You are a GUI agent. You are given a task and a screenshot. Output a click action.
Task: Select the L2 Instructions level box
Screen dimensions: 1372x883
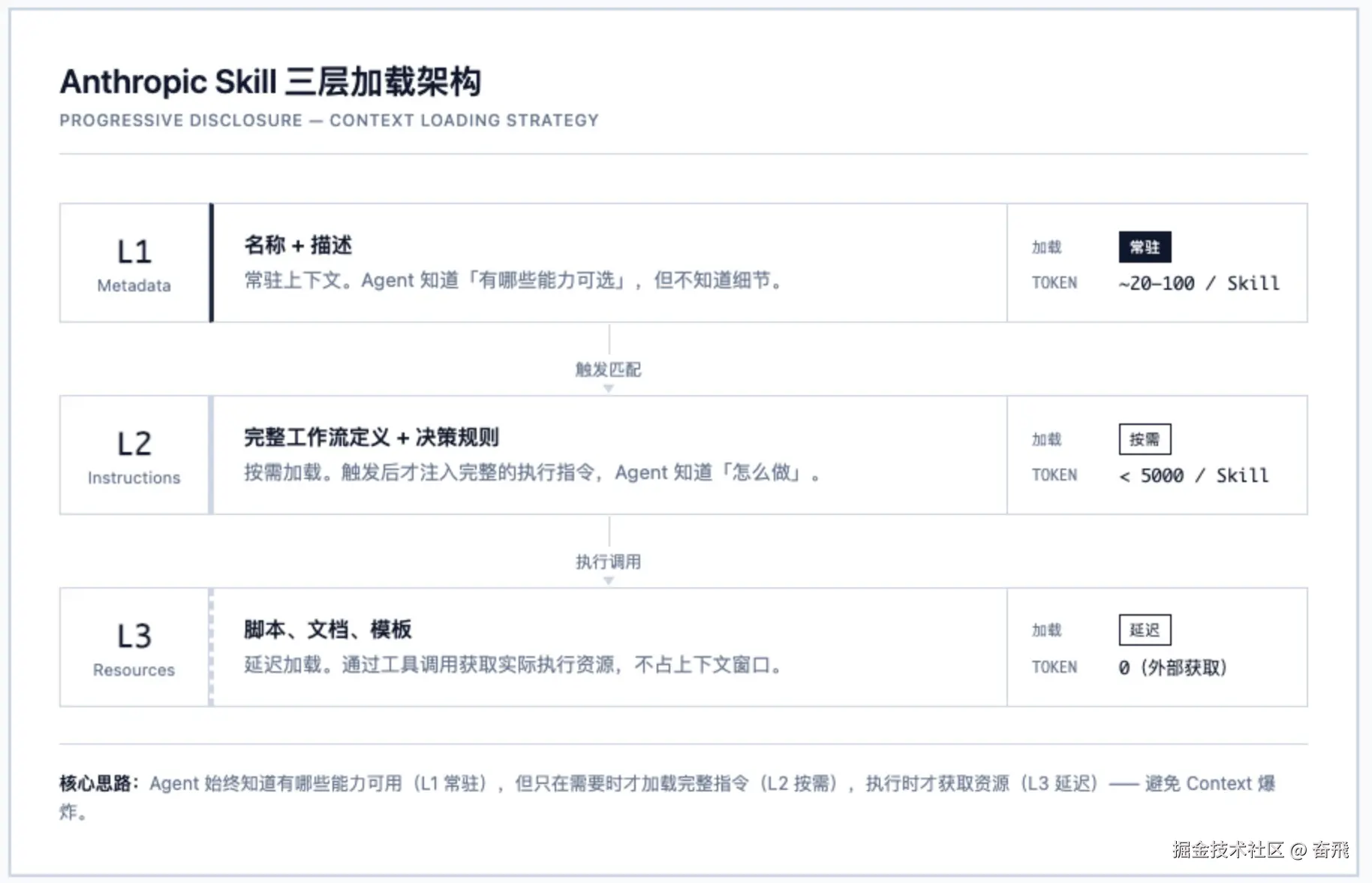pos(134,455)
